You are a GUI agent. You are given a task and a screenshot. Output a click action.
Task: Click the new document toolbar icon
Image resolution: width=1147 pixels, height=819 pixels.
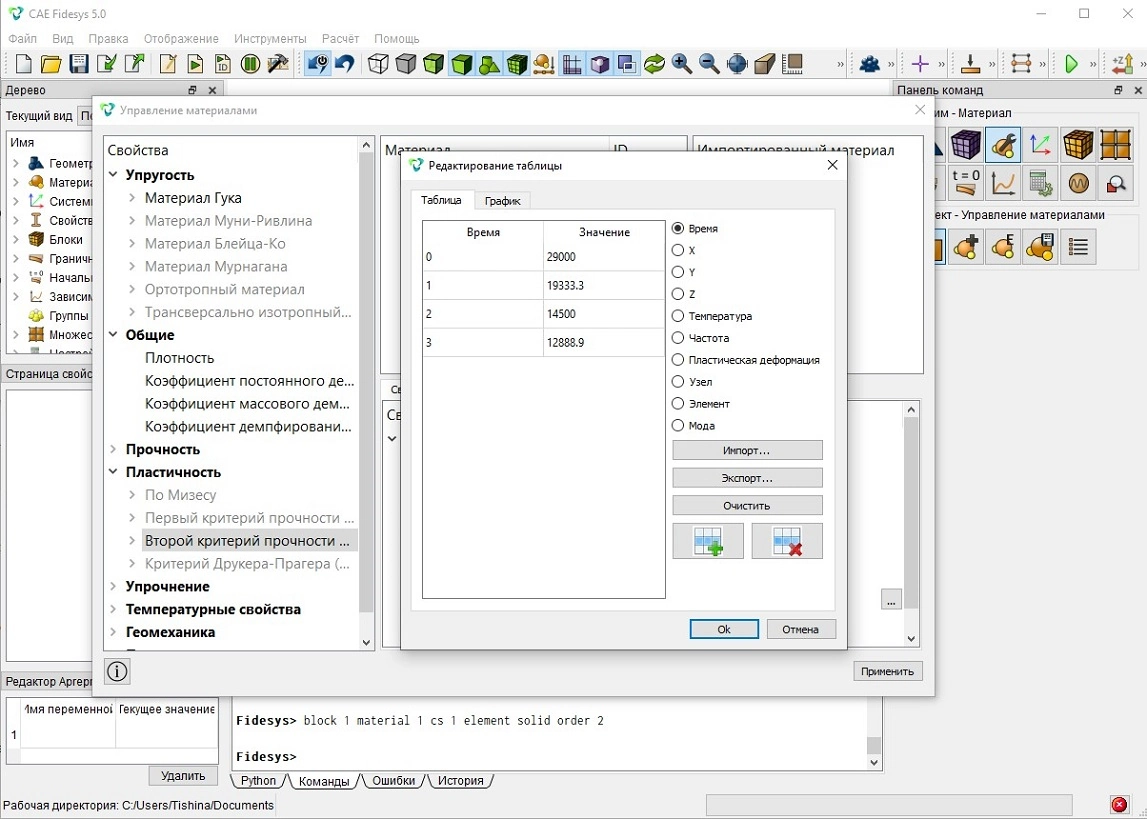tap(23, 64)
